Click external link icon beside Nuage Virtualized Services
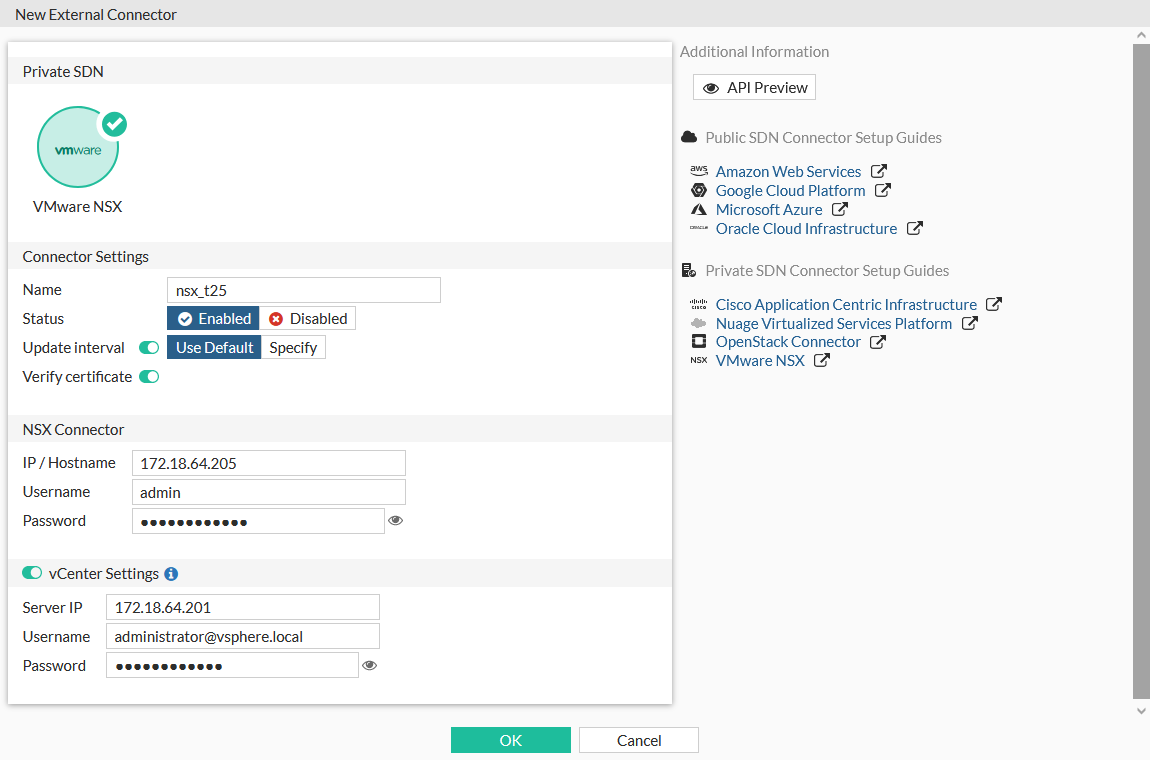 [x=969, y=324]
